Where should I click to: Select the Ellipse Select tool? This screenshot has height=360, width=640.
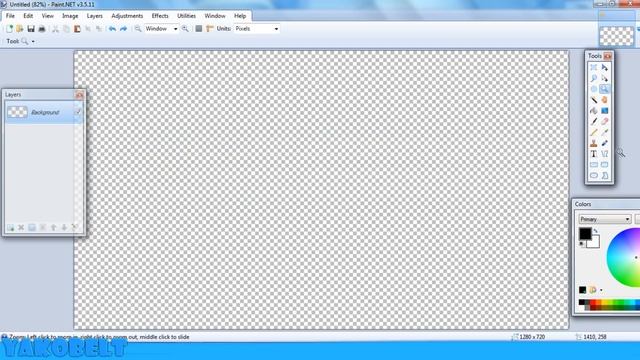tap(593, 89)
